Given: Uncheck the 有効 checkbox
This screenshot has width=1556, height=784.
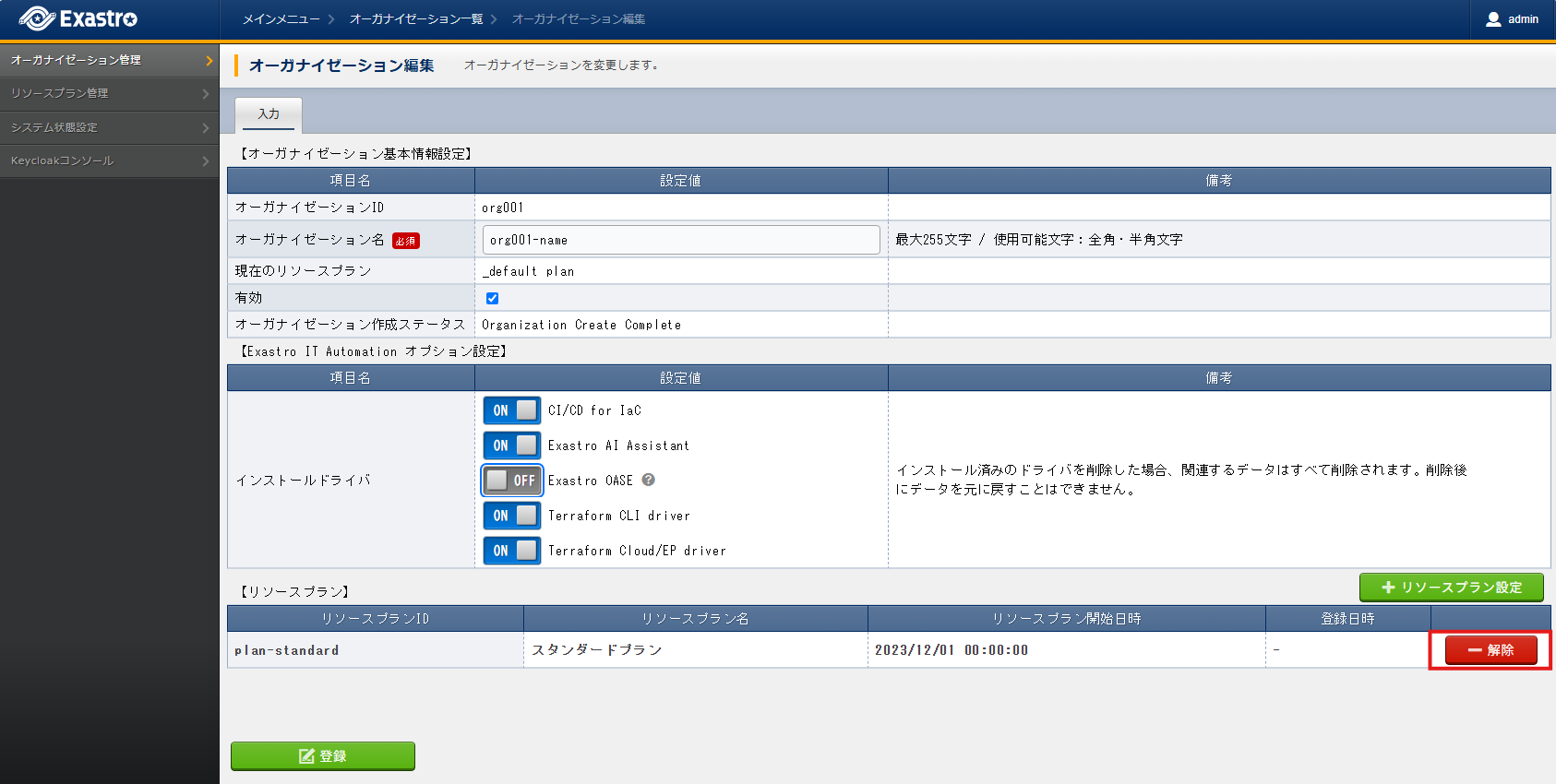Looking at the screenshot, I should coord(492,298).
